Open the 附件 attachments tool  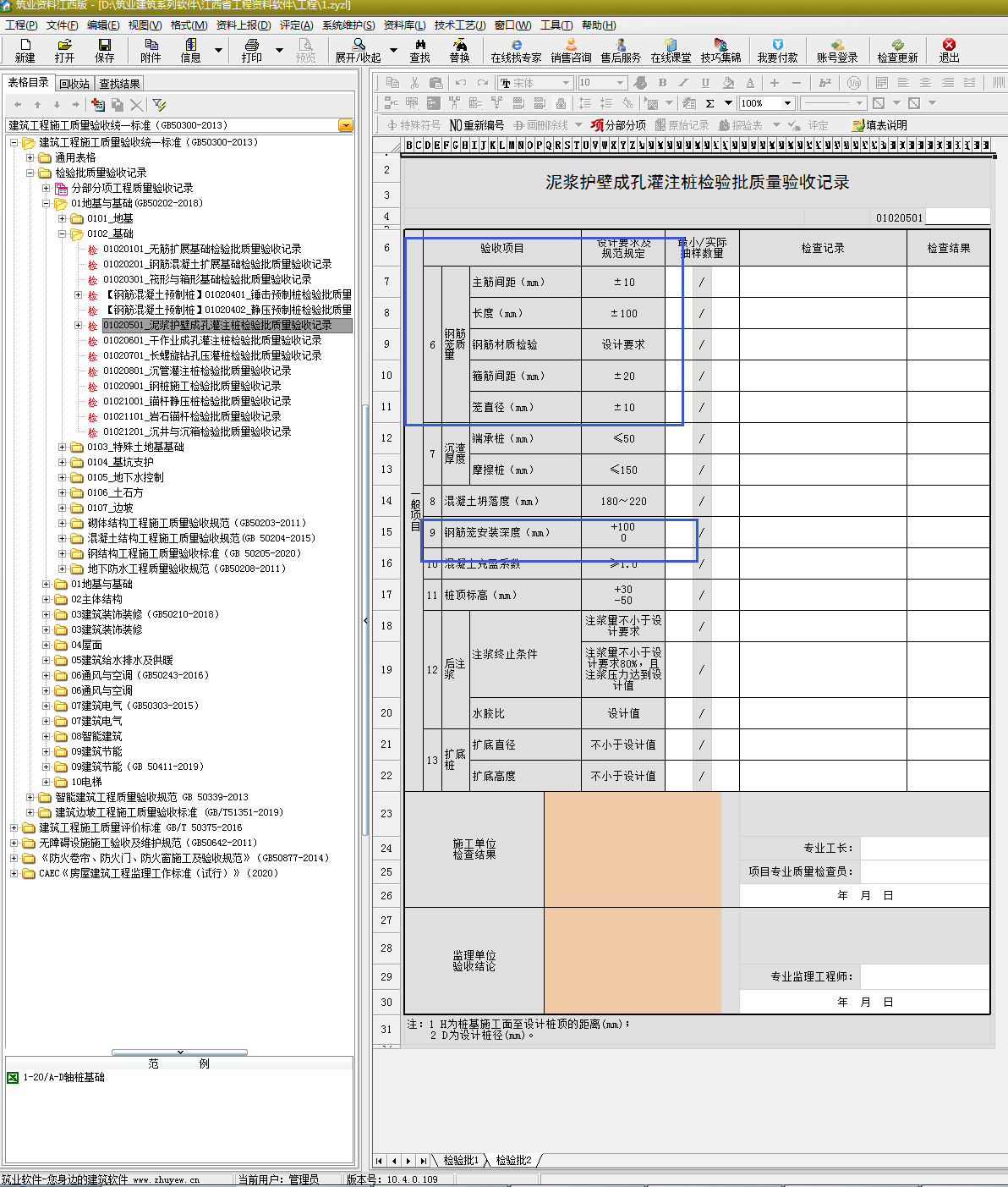pyautogui.click(x=151, y=51)
